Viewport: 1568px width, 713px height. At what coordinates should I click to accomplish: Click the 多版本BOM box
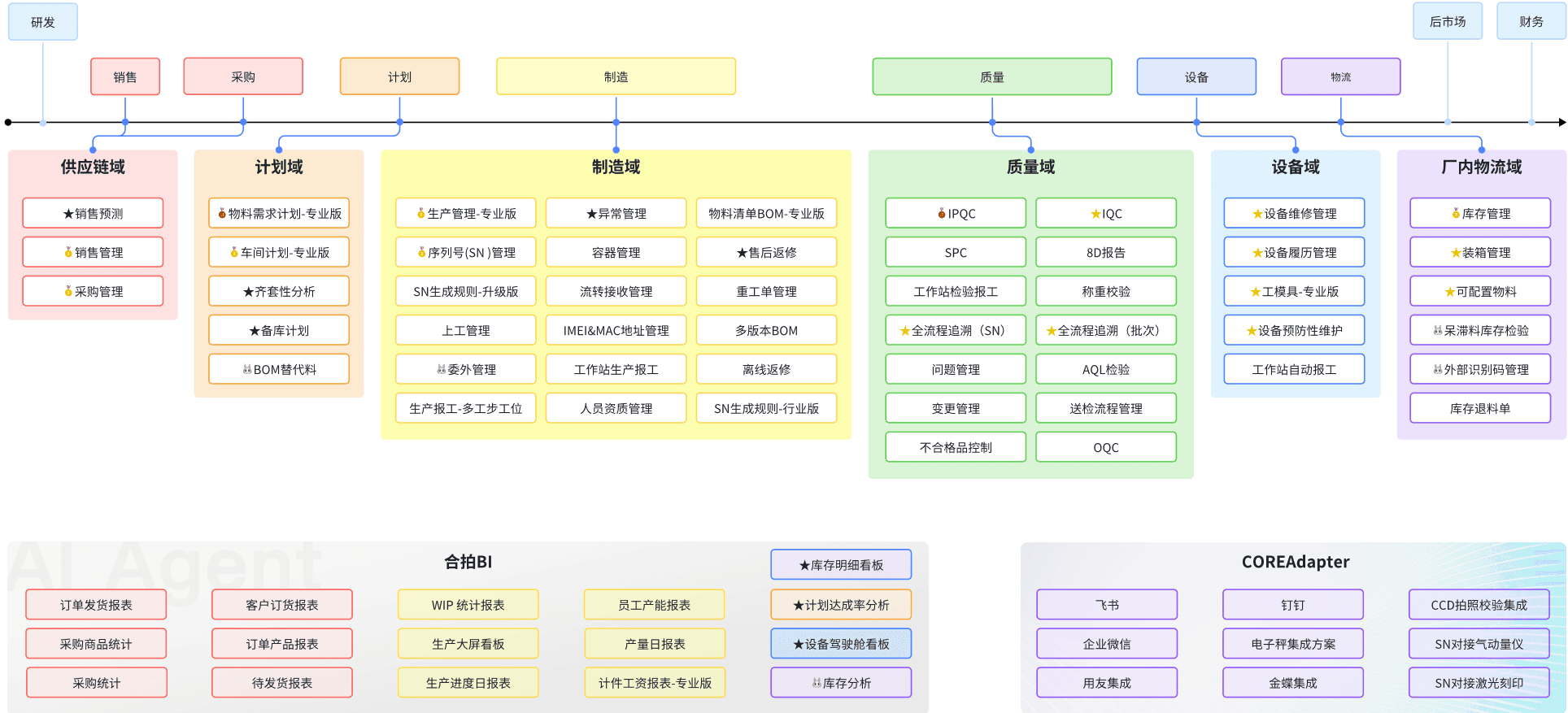[x=766, y=330]
